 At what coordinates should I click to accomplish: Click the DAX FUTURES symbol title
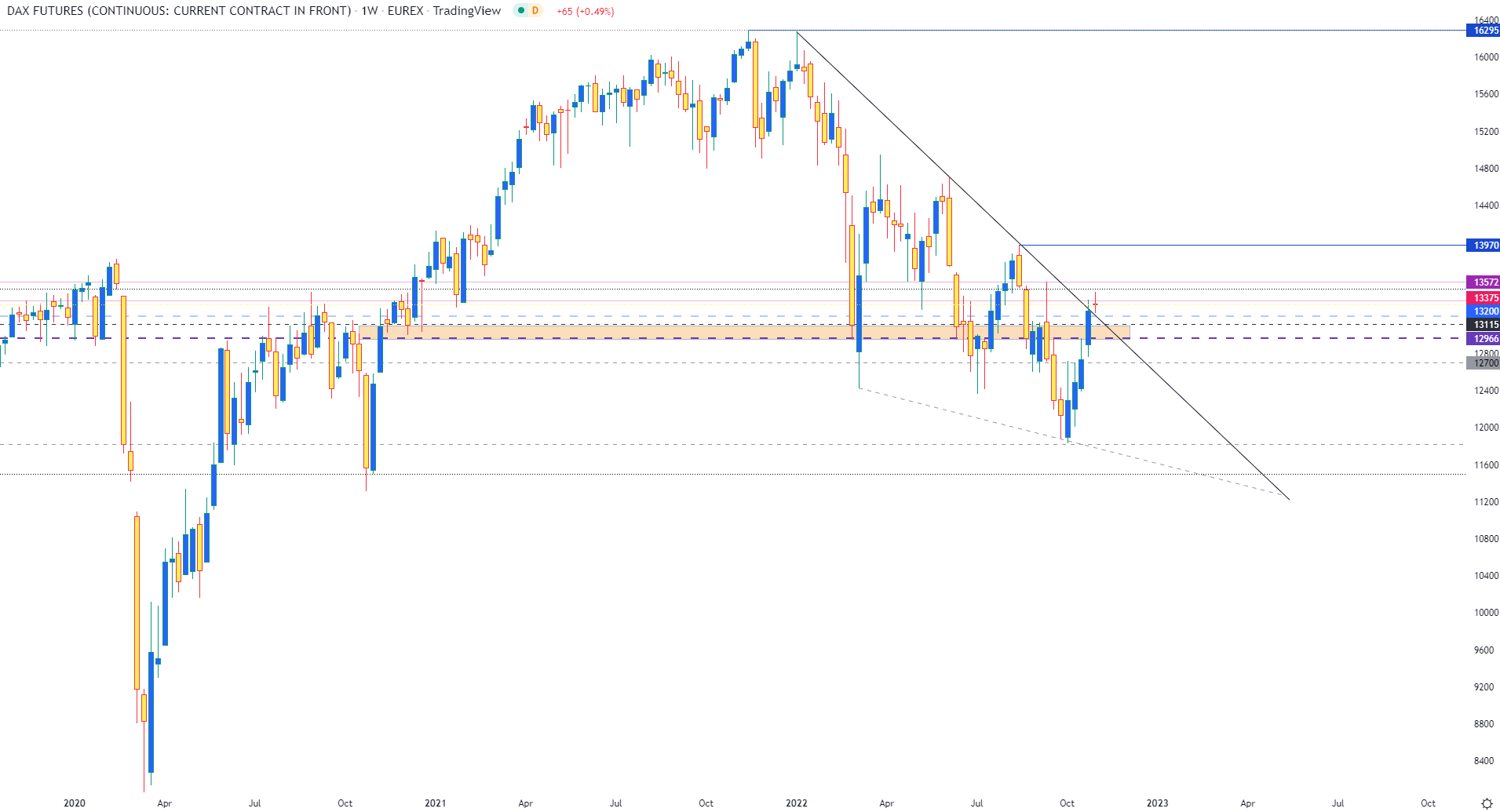(179, 11)
